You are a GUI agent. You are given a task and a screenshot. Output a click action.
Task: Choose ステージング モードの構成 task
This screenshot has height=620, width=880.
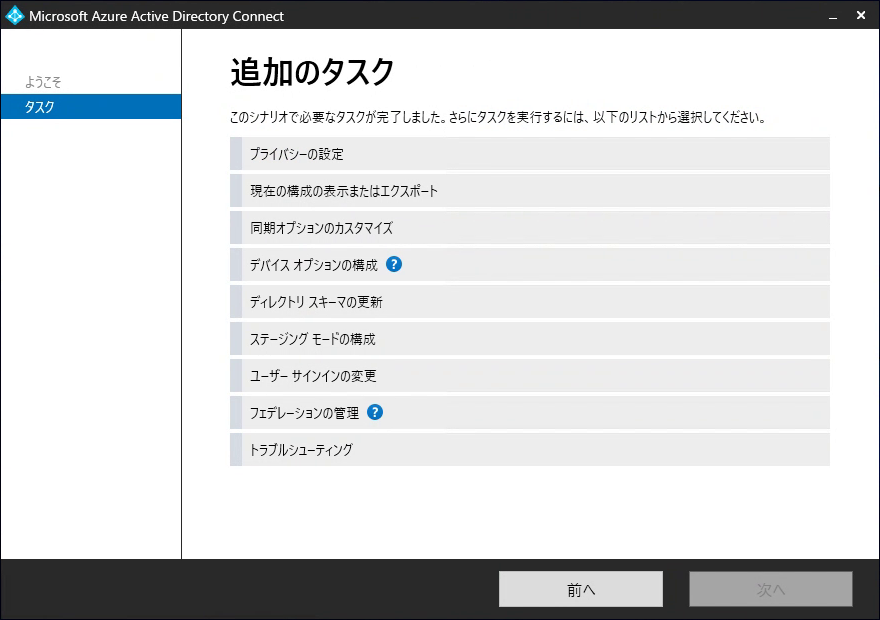click(x=530, y=339)
